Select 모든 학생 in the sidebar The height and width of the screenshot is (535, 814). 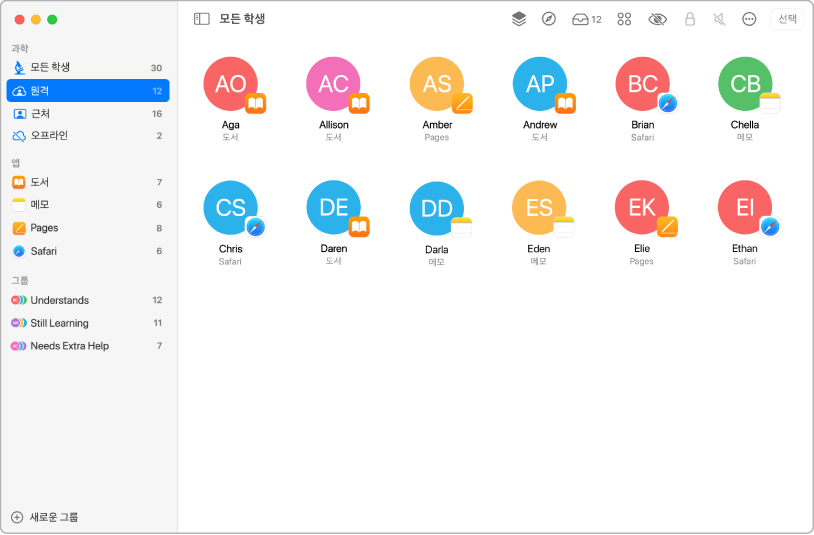pyautogui.click(x=88, y=67)
